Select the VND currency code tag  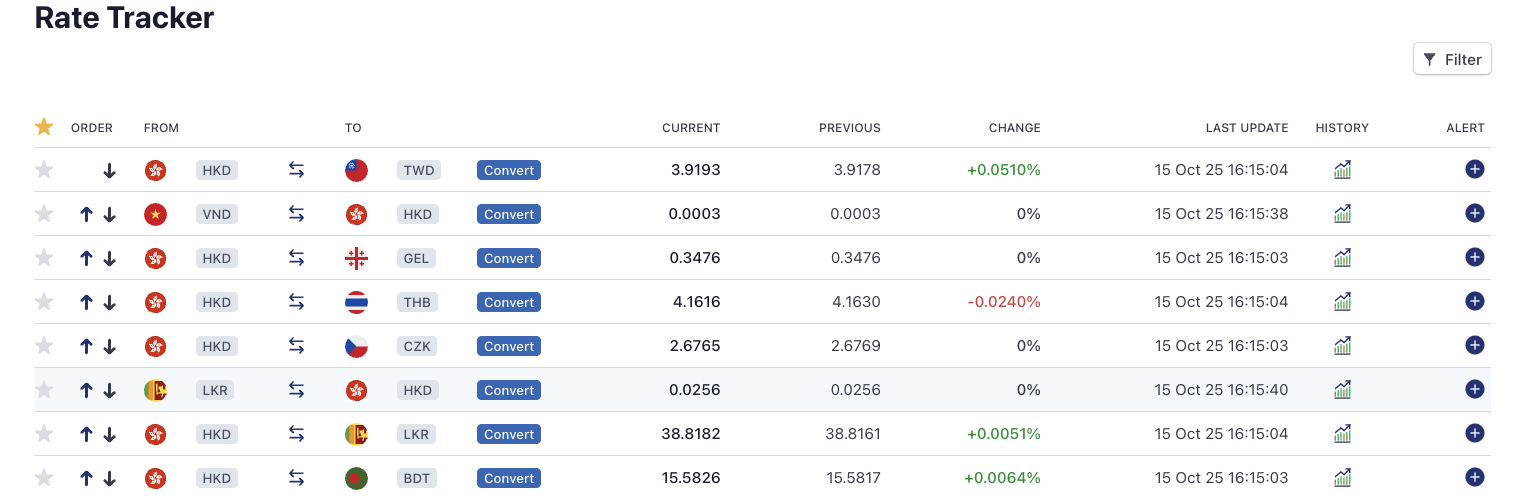[x=216, y=214]
